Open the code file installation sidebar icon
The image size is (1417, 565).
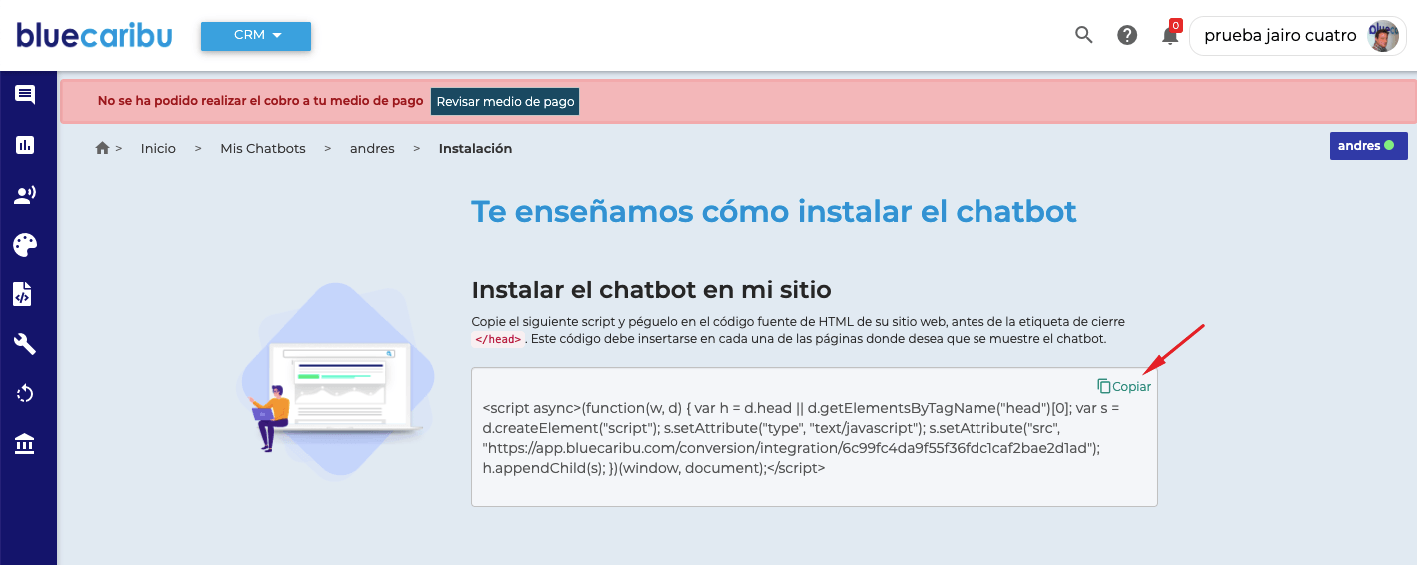tap(22, 294)
